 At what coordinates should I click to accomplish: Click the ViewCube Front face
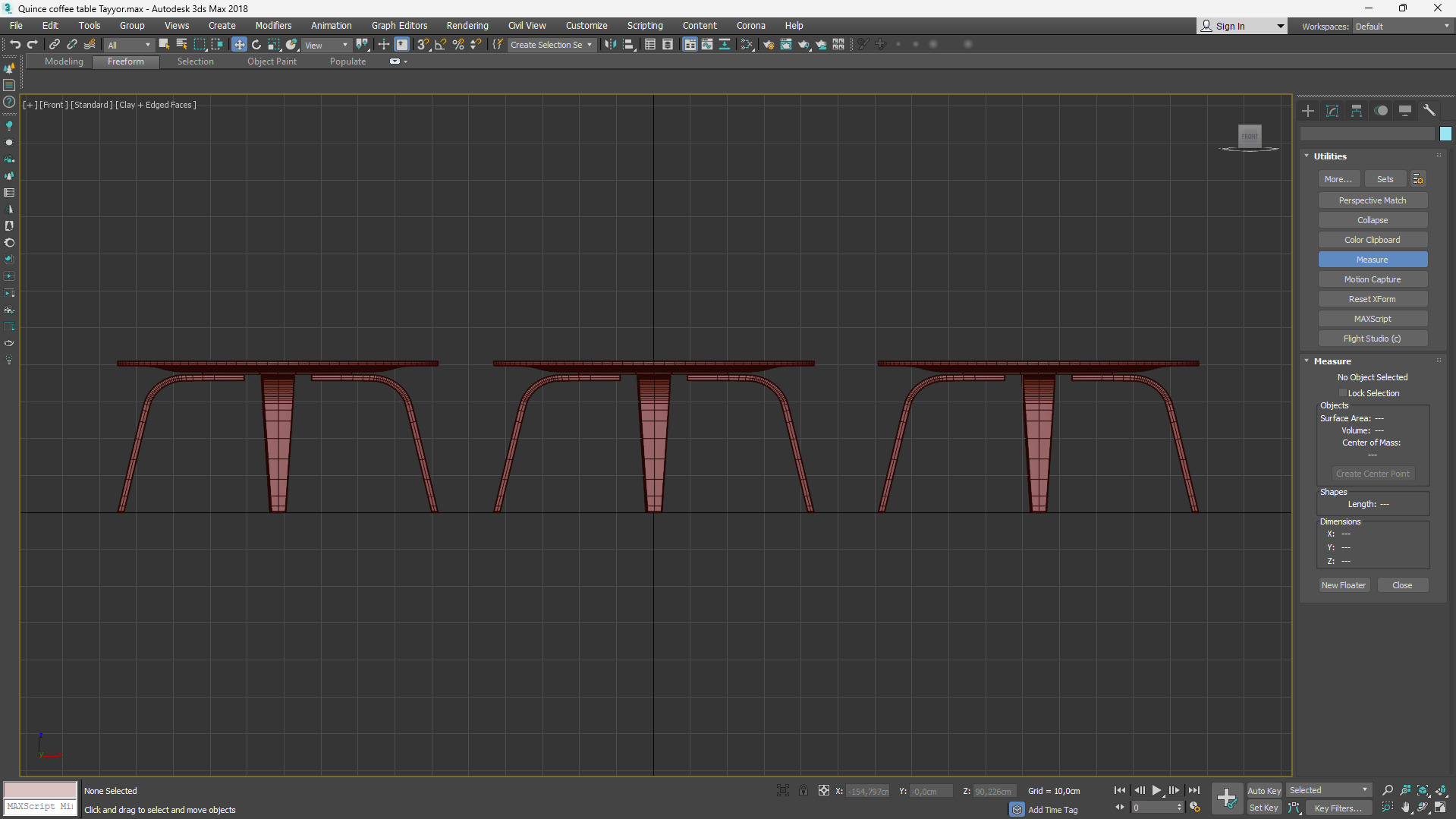pyautogui.click(x=1250, y=136)
